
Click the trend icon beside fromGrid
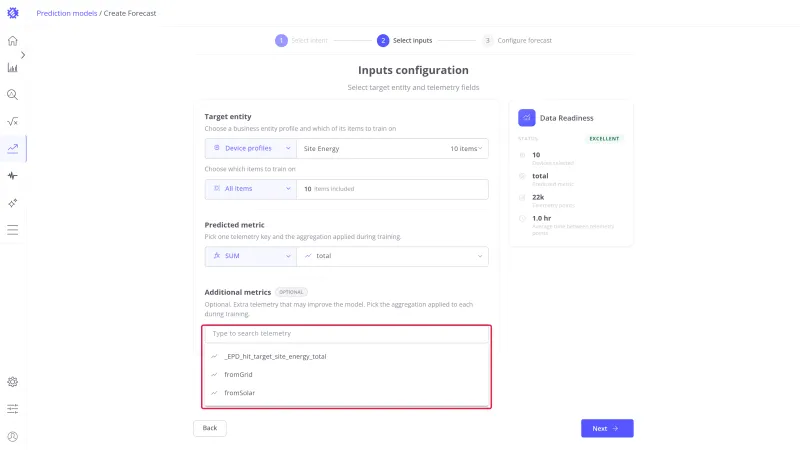(214, 374)
